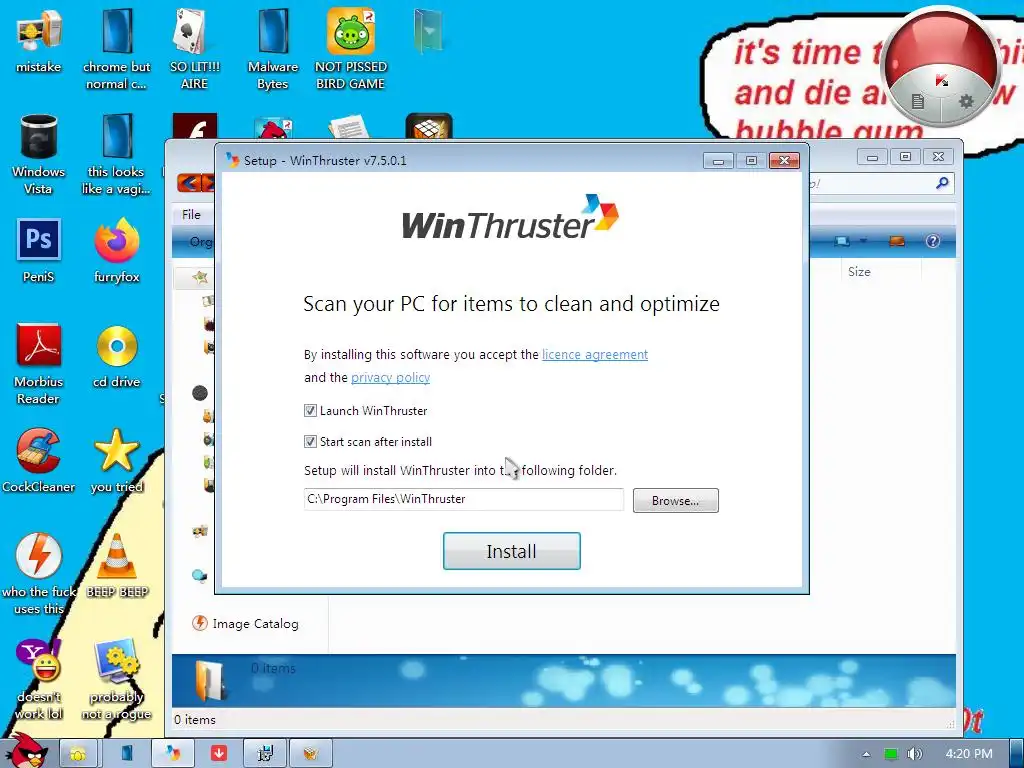Select the Malware Bytes desktop icon
This screenshot has width=1024, height=768.
pos(272,49)
